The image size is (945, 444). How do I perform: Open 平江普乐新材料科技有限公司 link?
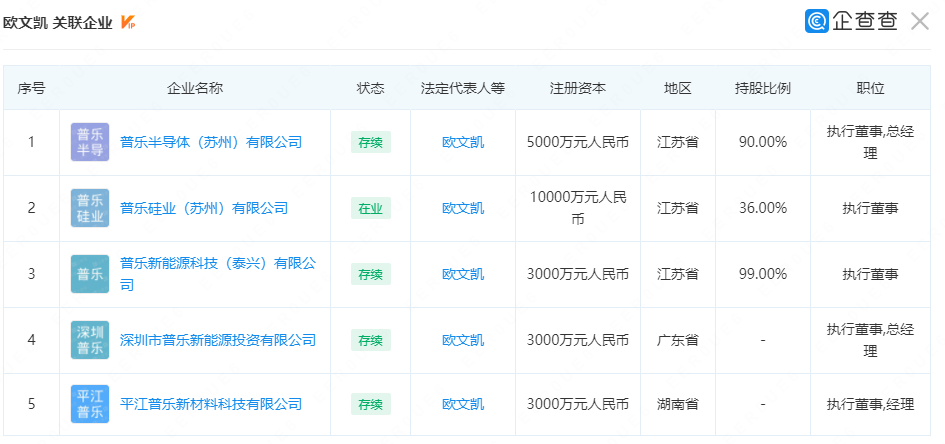(211, 404)
